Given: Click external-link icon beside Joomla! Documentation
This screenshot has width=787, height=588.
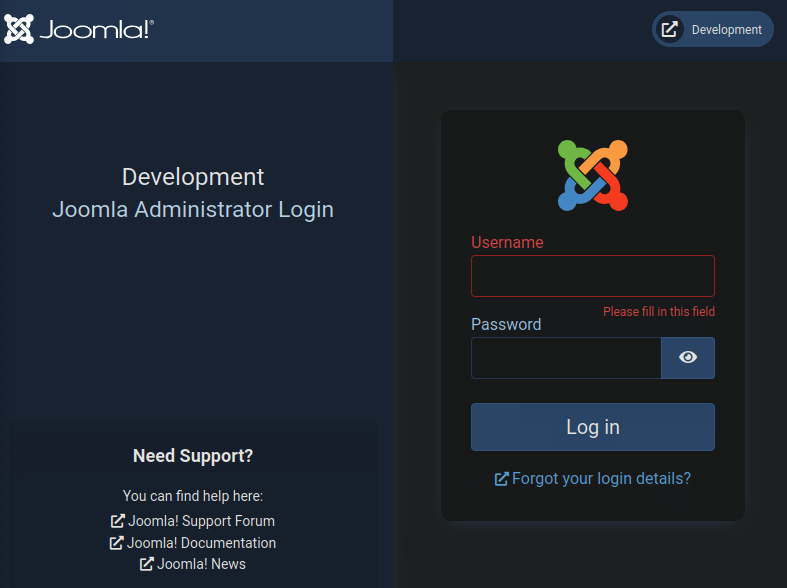Looking at the screenshot, I should [116, 543].
